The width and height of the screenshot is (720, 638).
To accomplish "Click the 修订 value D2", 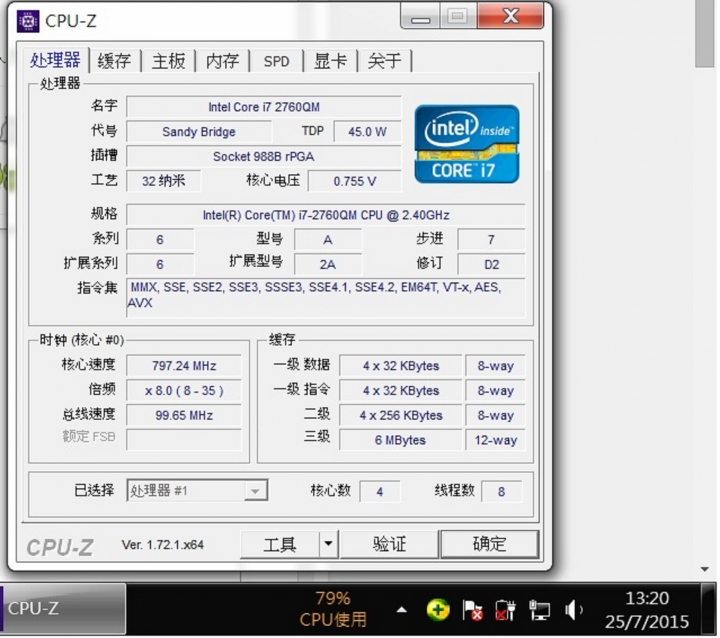I will point(491,265).
